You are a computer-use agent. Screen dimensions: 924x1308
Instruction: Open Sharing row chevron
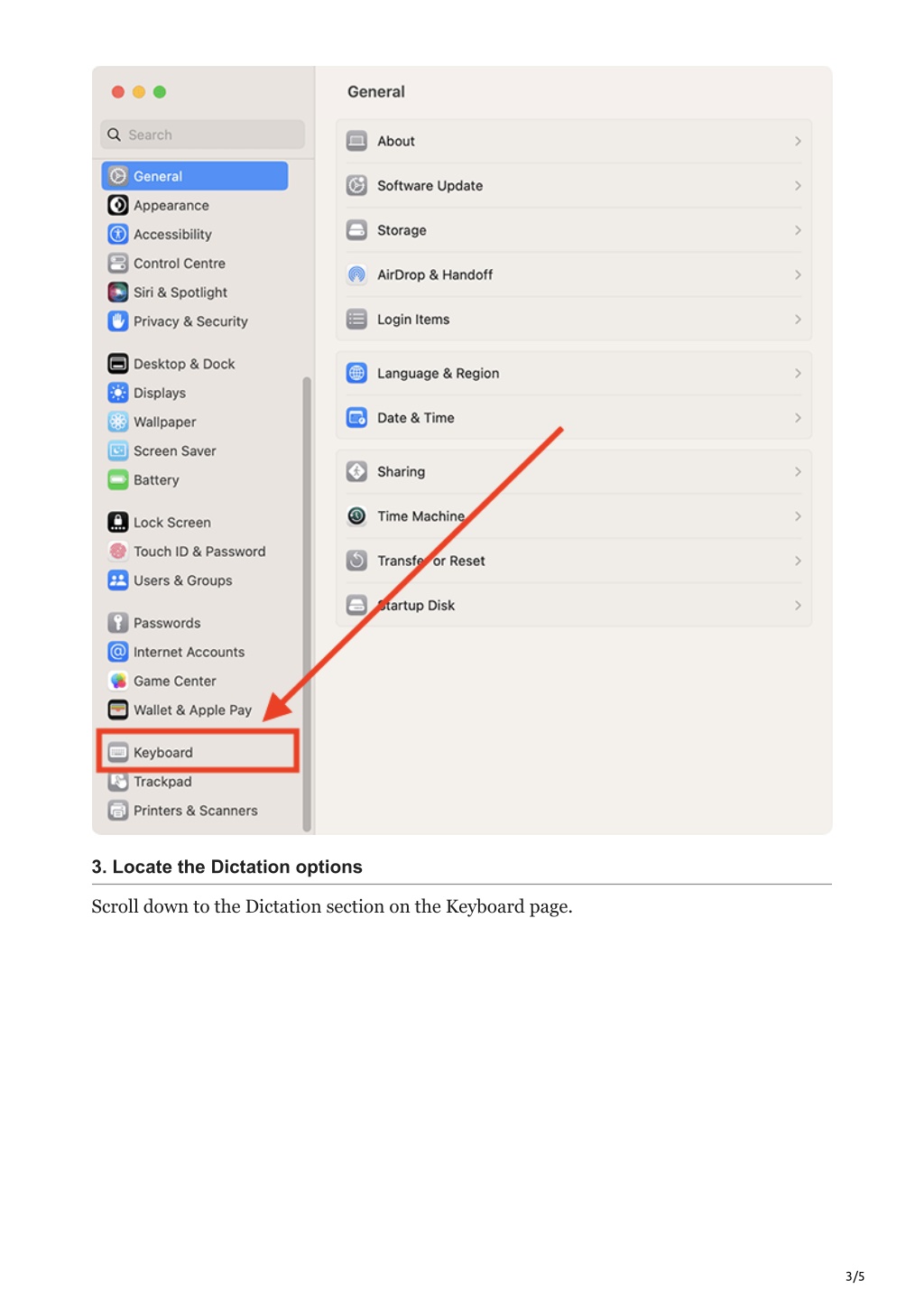point(798,471)
